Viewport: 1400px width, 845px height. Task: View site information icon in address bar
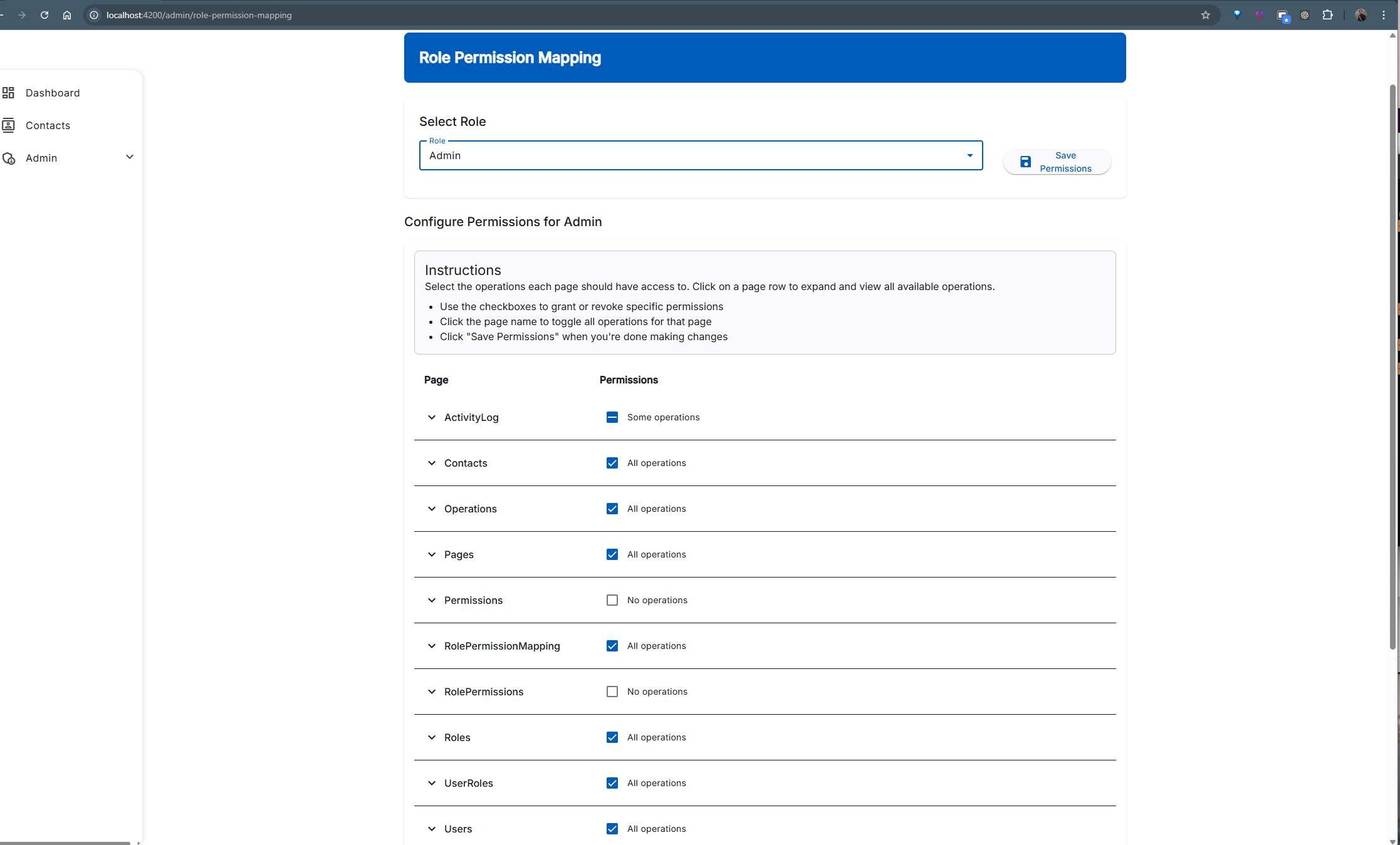click(94, 15)
